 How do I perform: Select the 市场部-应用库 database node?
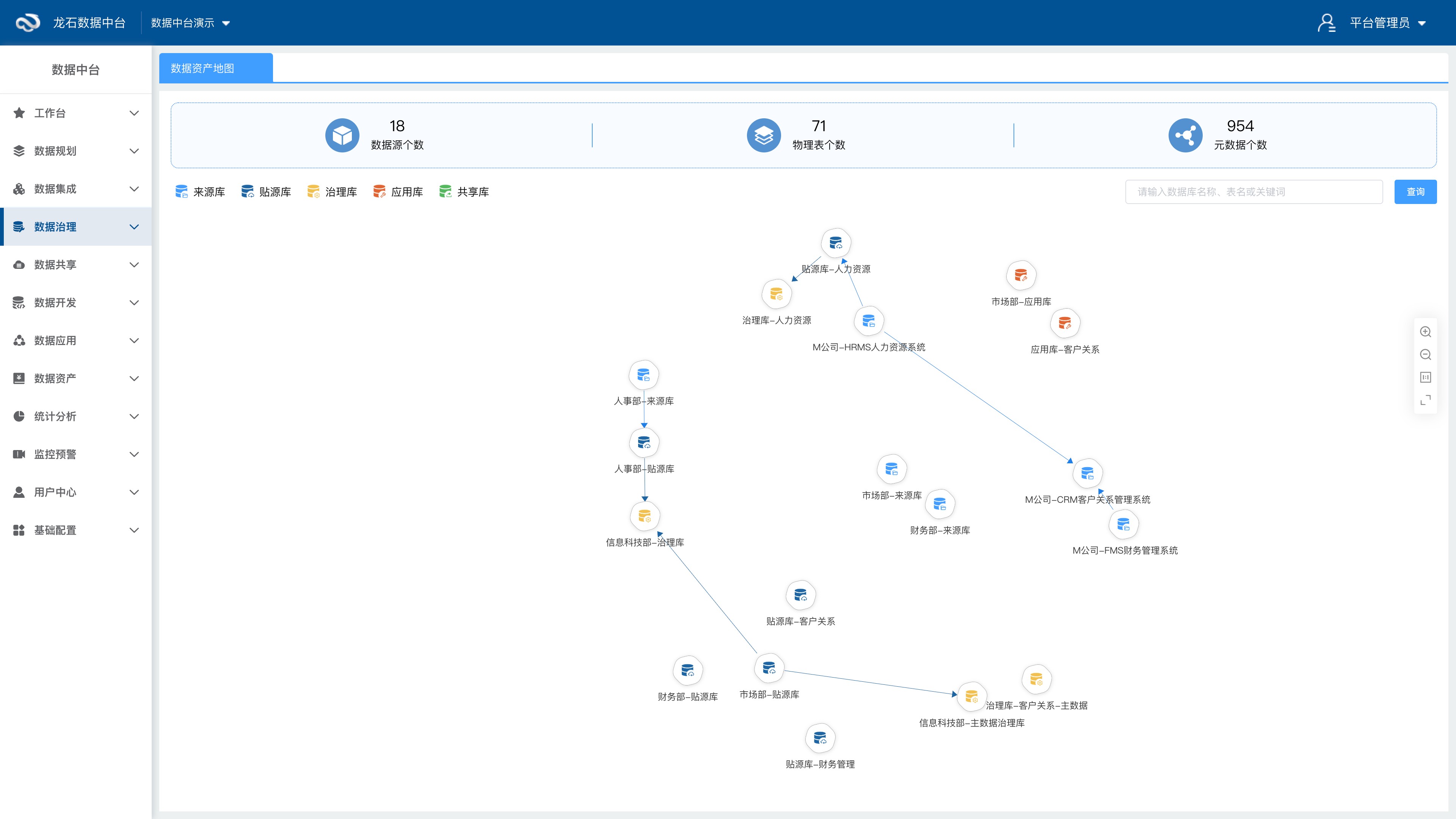pos(1021,275)
